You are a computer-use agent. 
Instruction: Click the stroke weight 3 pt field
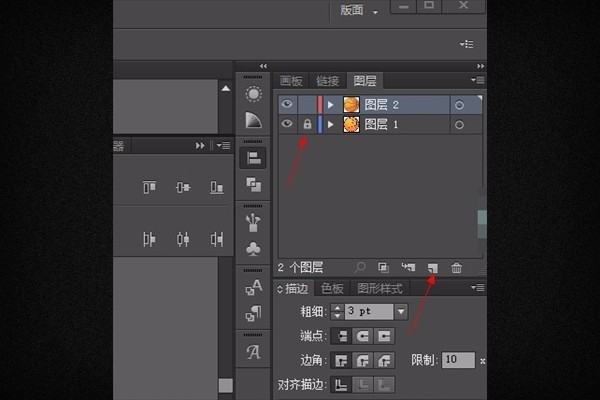click(x=369, y=312)
